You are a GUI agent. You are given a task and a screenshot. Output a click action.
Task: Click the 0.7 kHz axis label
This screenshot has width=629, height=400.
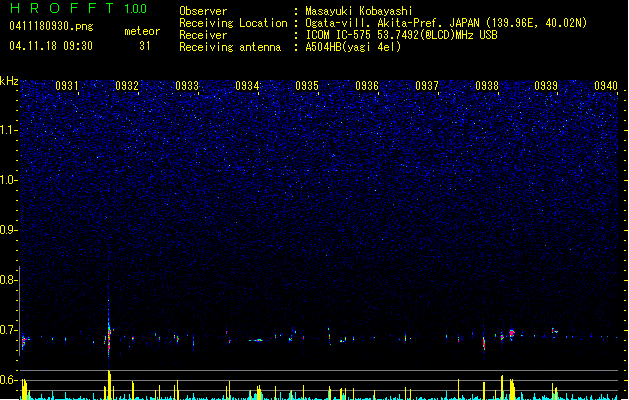click(x=9, y=330)
